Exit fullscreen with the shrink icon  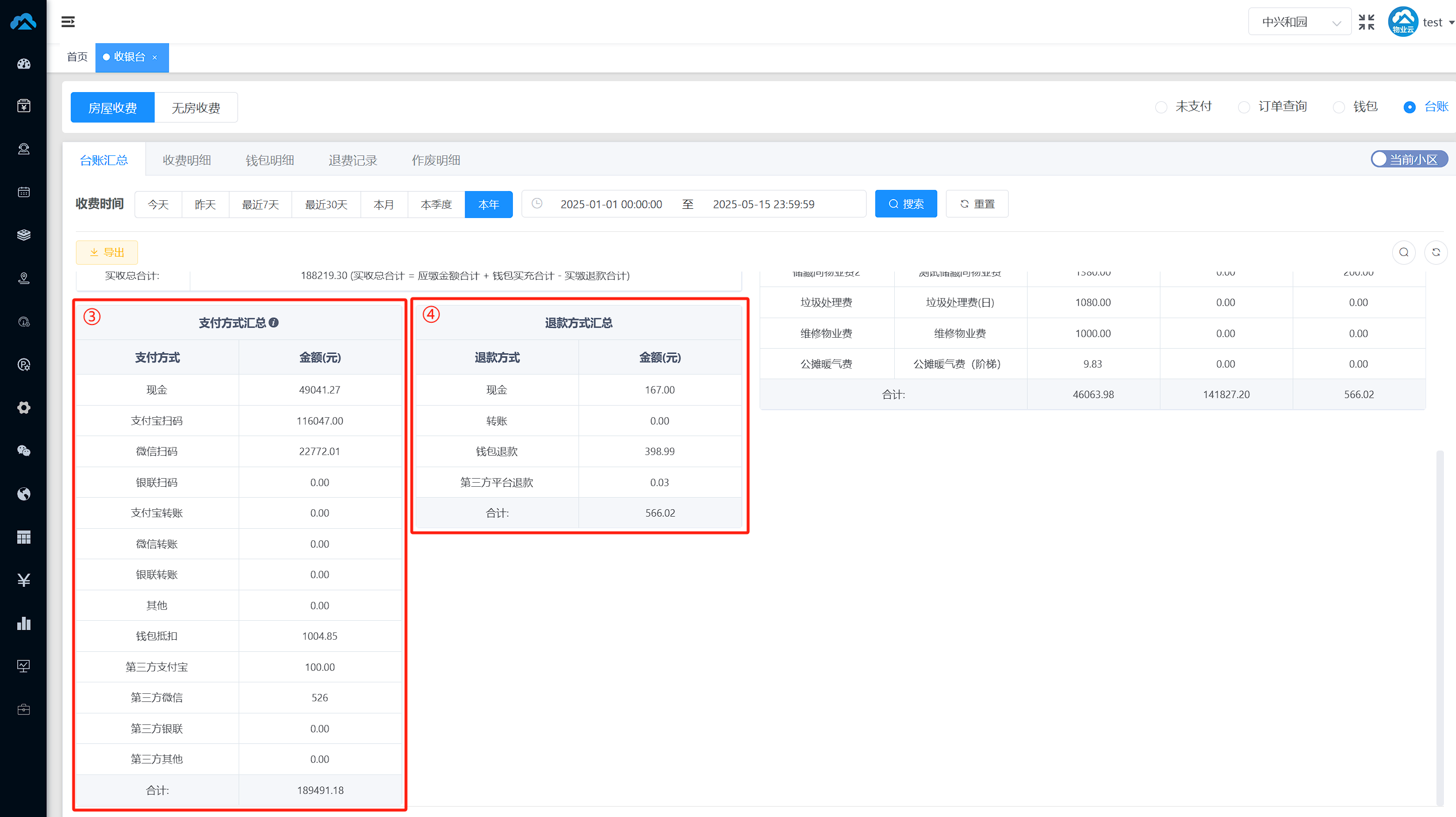pos(1366,22)
